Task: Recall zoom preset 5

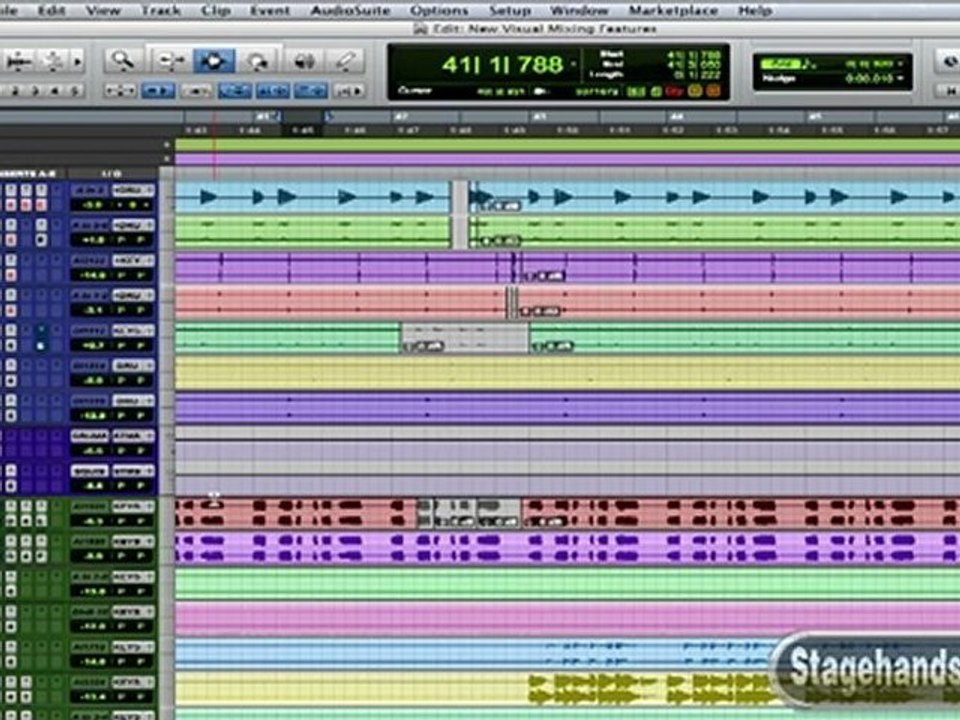Action: (75, 91)
